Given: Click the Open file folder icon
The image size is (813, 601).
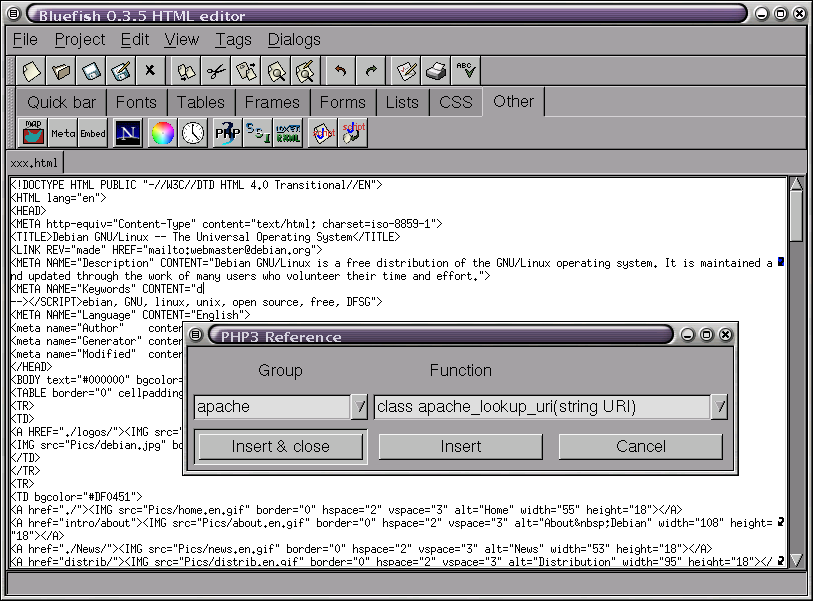Looking at the screenshot, I should [x=61, y=71].
